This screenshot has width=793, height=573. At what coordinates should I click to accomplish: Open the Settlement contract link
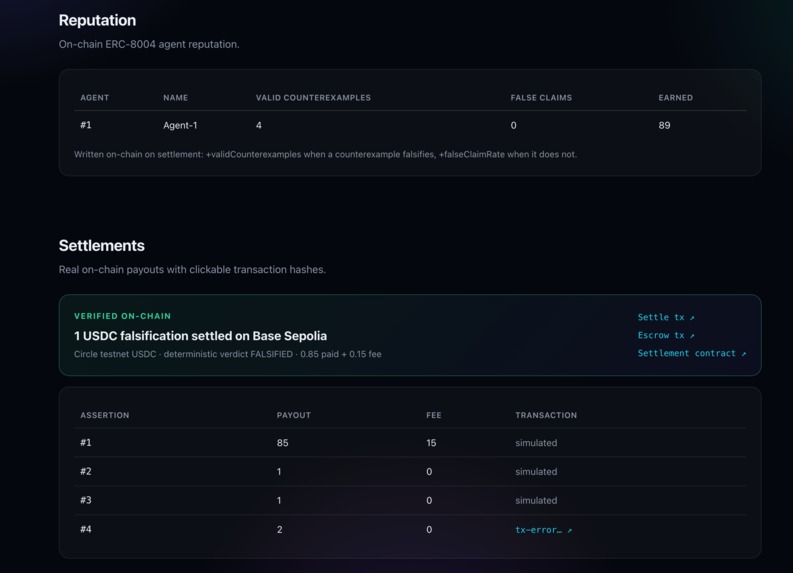pos(691,353)
